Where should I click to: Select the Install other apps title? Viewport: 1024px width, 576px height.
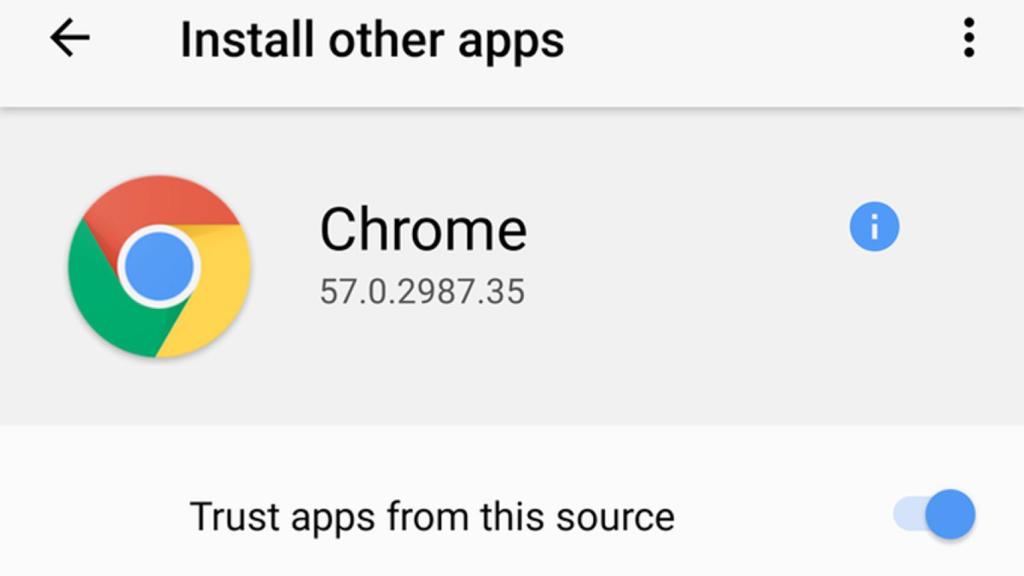371,39
